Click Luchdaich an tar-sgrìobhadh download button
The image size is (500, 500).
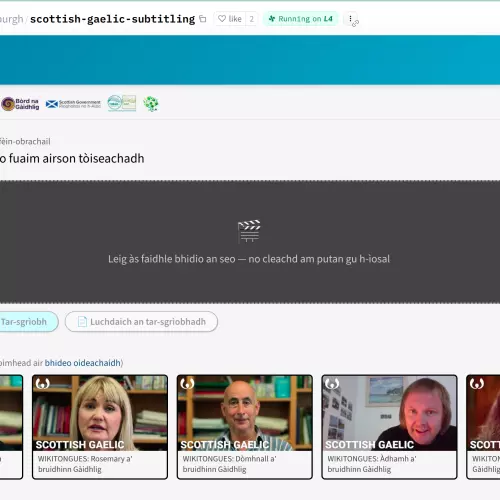(x=141, y=322)
